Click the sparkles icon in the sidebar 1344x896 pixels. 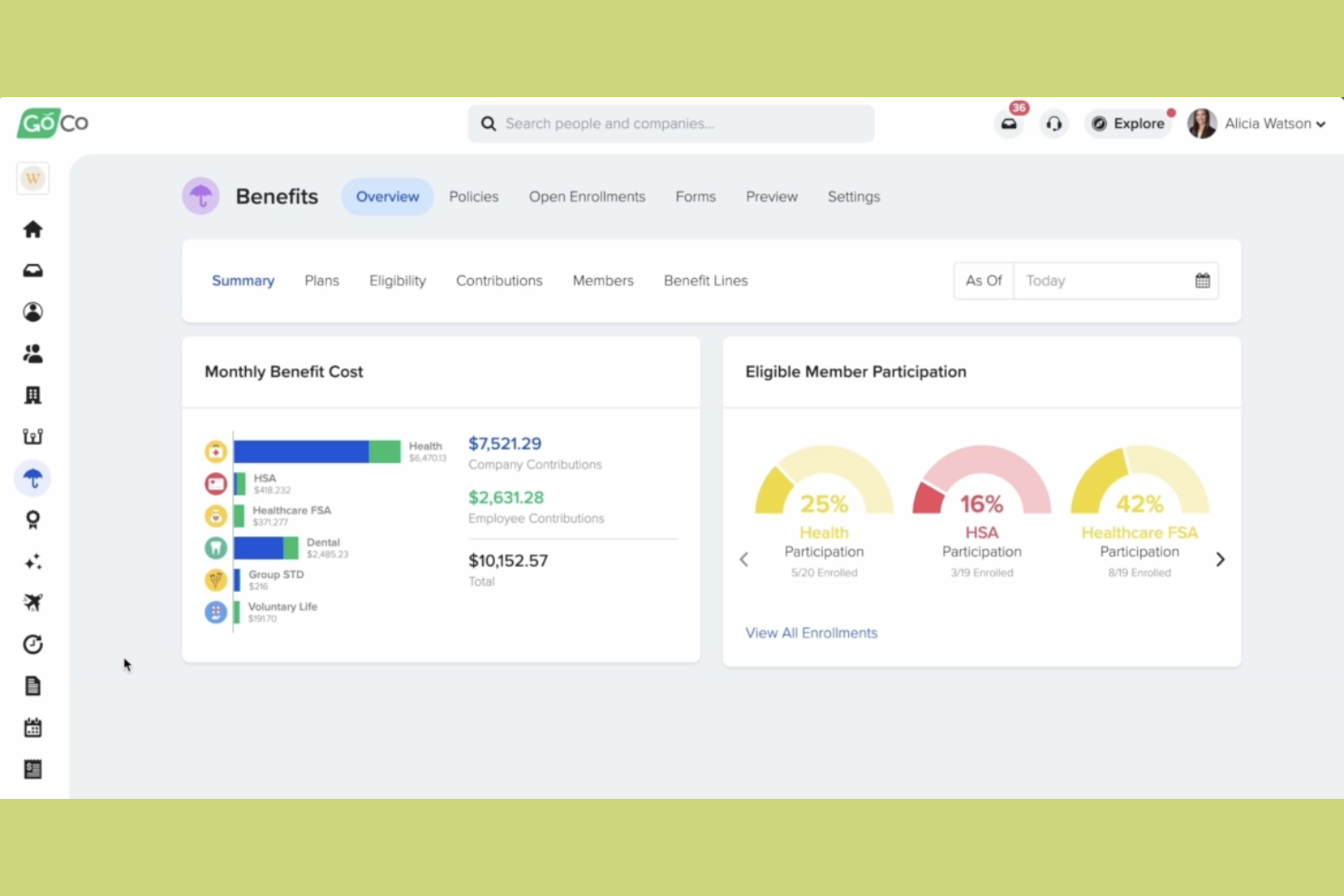(x=33, y=562)
